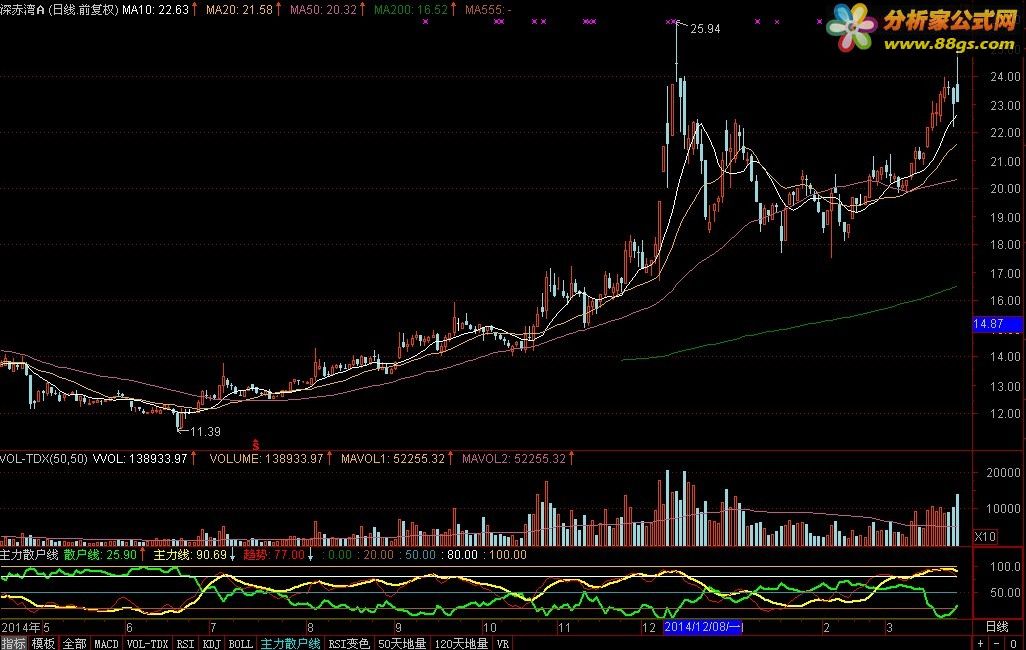Image resolution: width=1026 pixels, height=650 pixels.
Task: Switch to the RSI indicator tab
Action: coord(185,643)
